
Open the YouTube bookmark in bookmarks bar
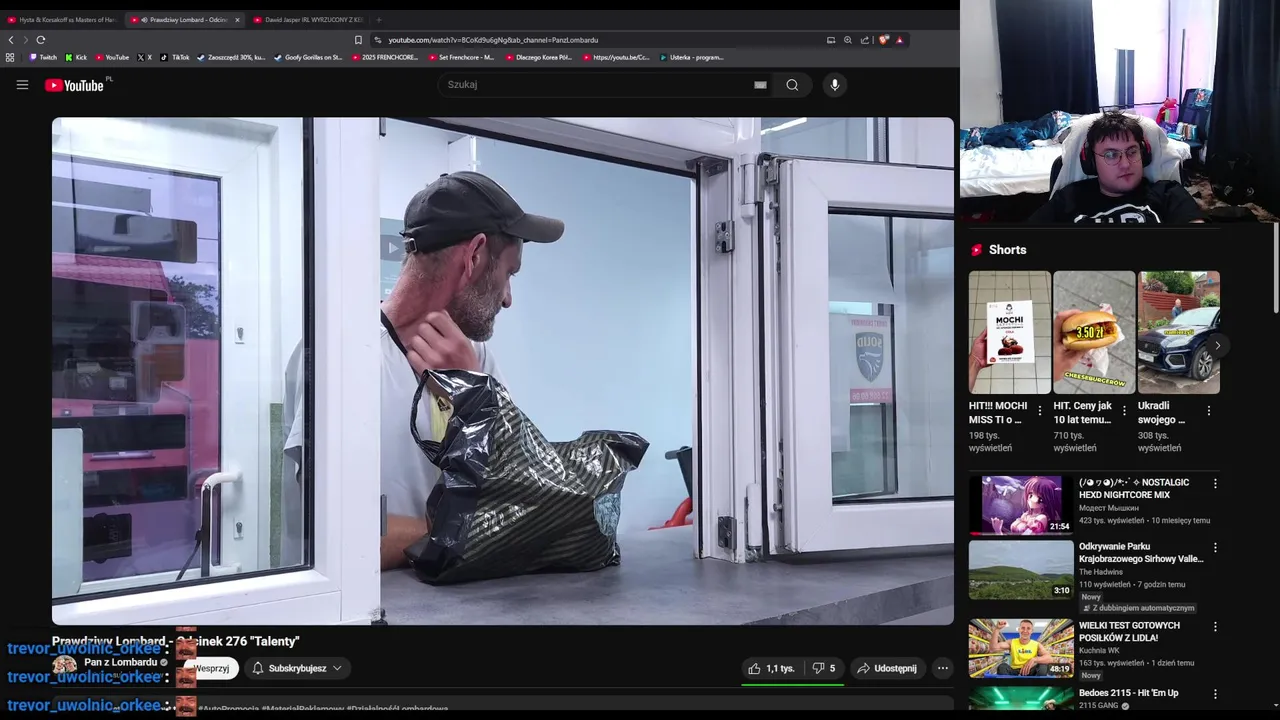[x=112, y=57]
